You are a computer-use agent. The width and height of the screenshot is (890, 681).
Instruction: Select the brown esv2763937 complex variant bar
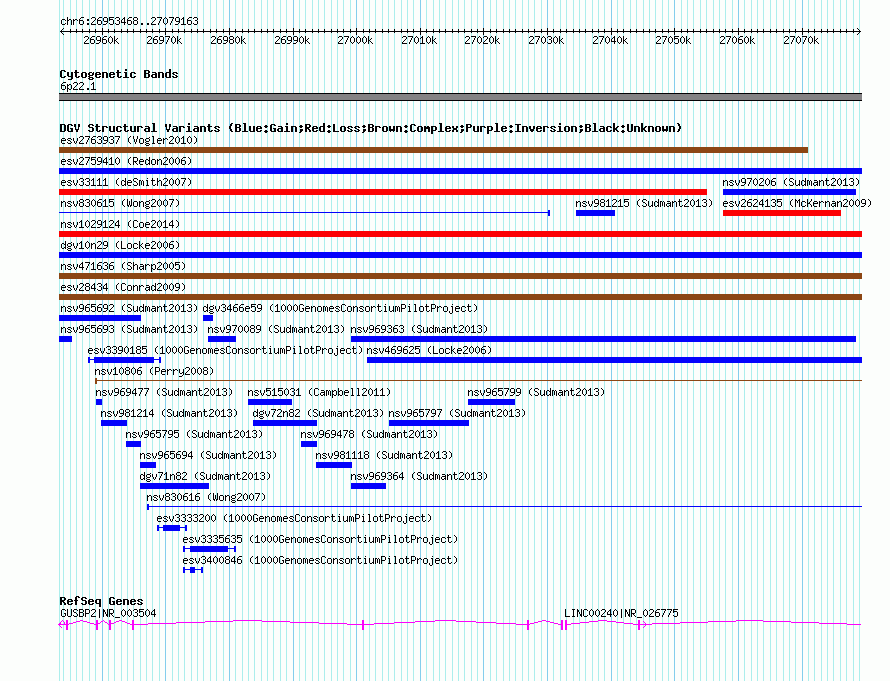coord(433,150)
